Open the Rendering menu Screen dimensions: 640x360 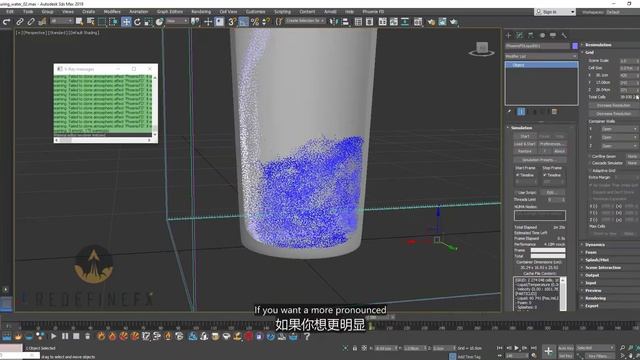[x=201, y=11]
